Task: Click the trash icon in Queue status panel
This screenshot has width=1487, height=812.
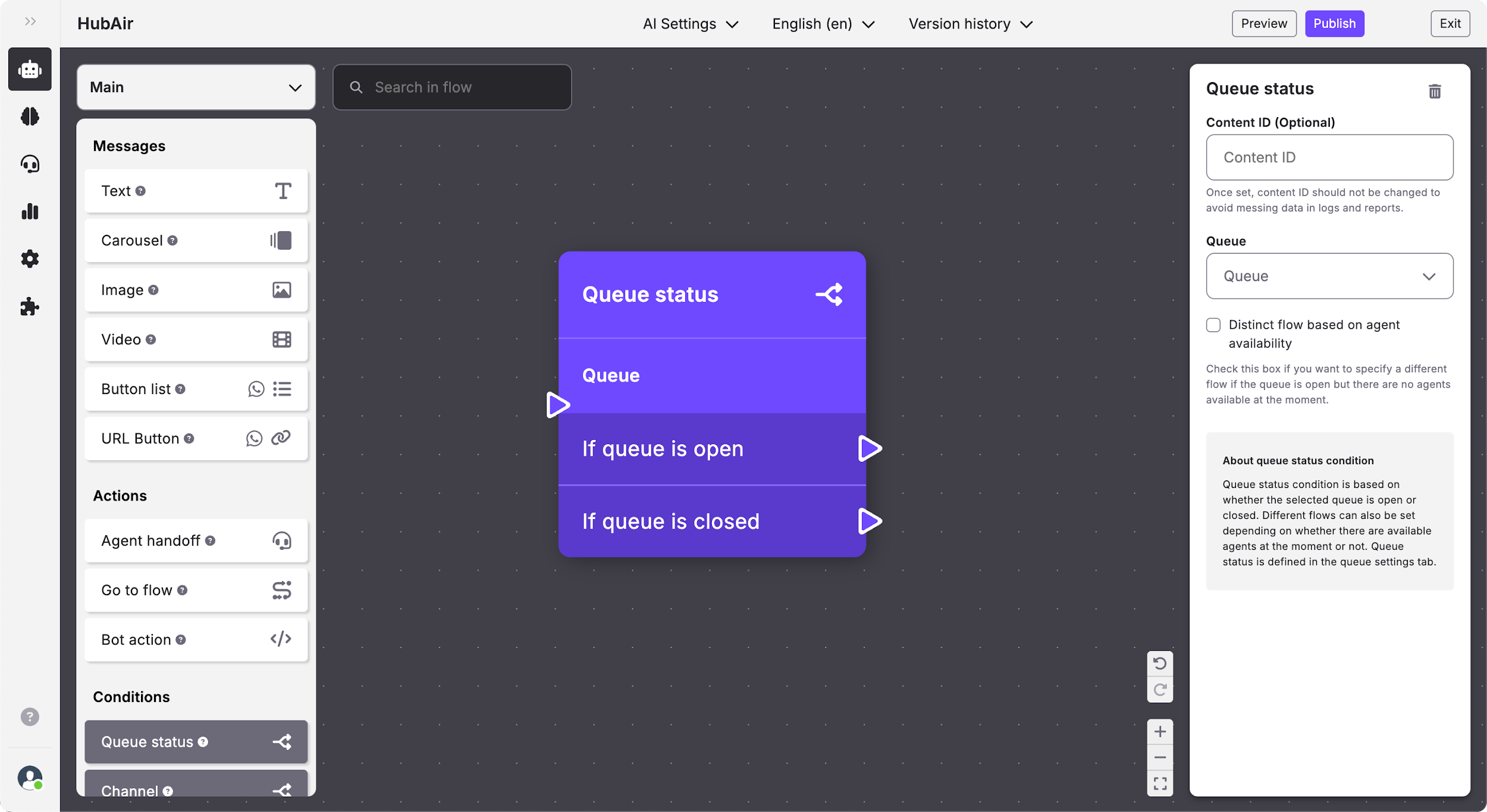Action: [1434, 92]
